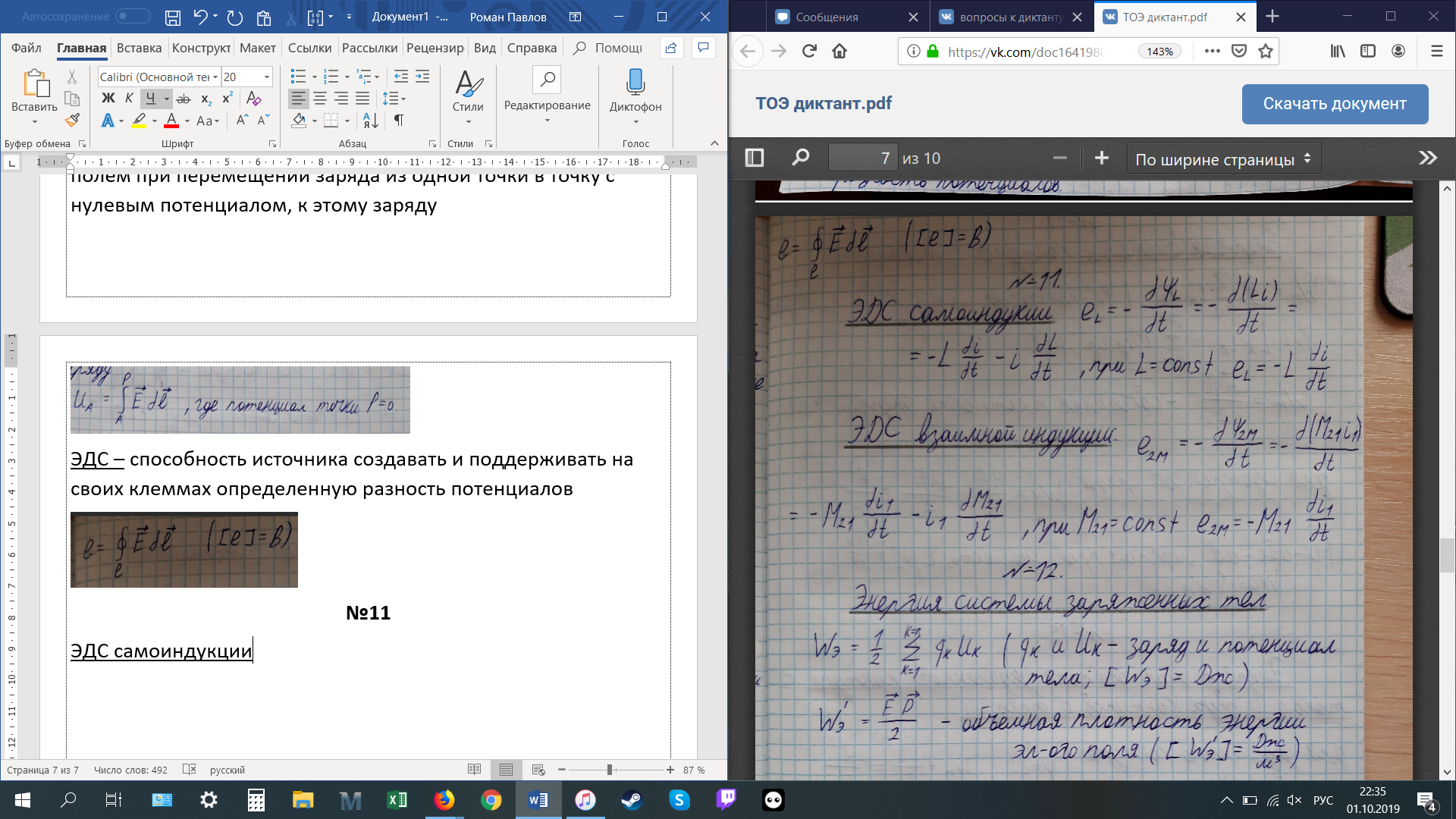The height and width of the screenshot is (819, 1456).
Task: Pick the text highlight color marker
Action: click(139, 121)
